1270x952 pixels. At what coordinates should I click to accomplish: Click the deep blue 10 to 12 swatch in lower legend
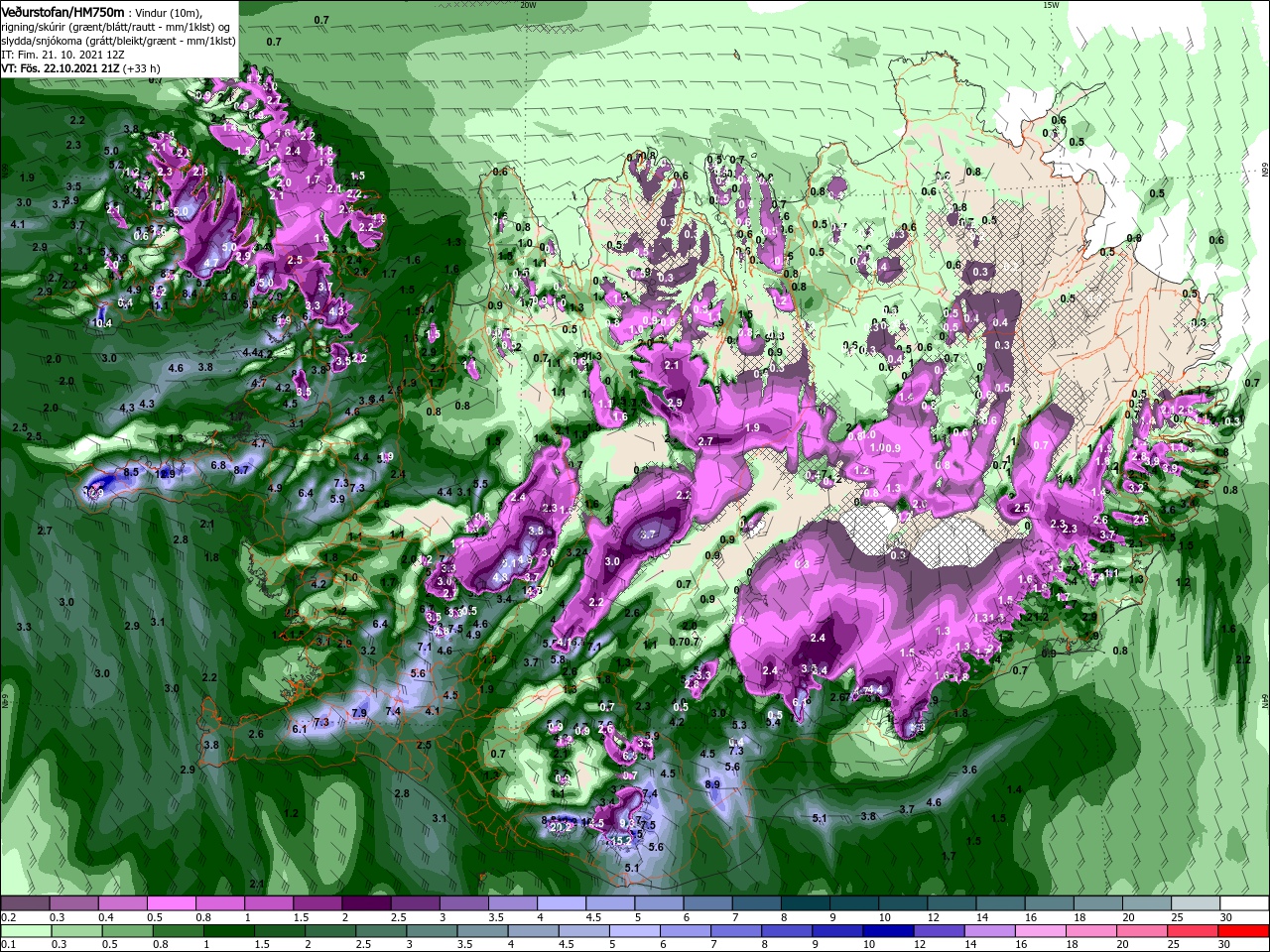888,931
